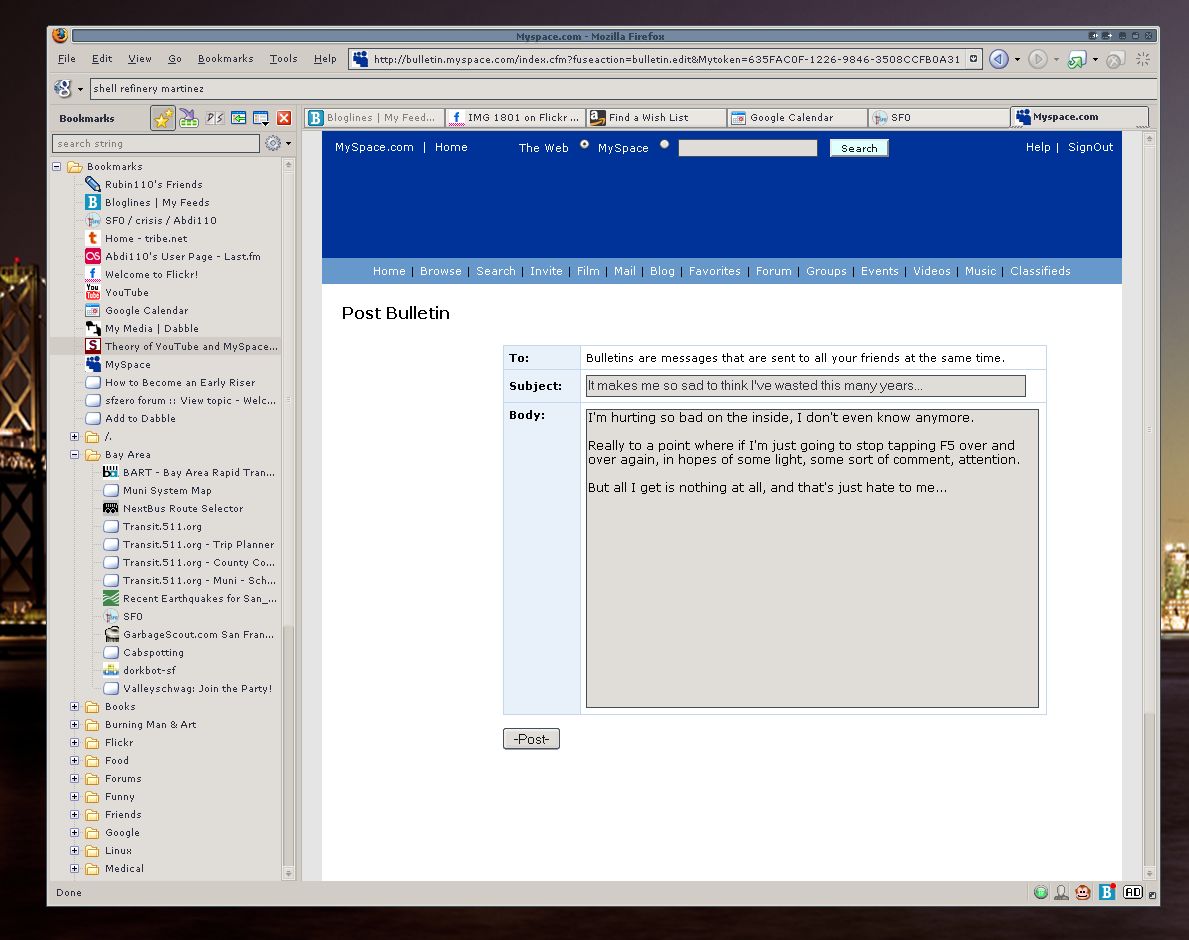Viewport: 1189px width, 940px height.
Task: Click the Google search engine icon
Action: [63, 88]
